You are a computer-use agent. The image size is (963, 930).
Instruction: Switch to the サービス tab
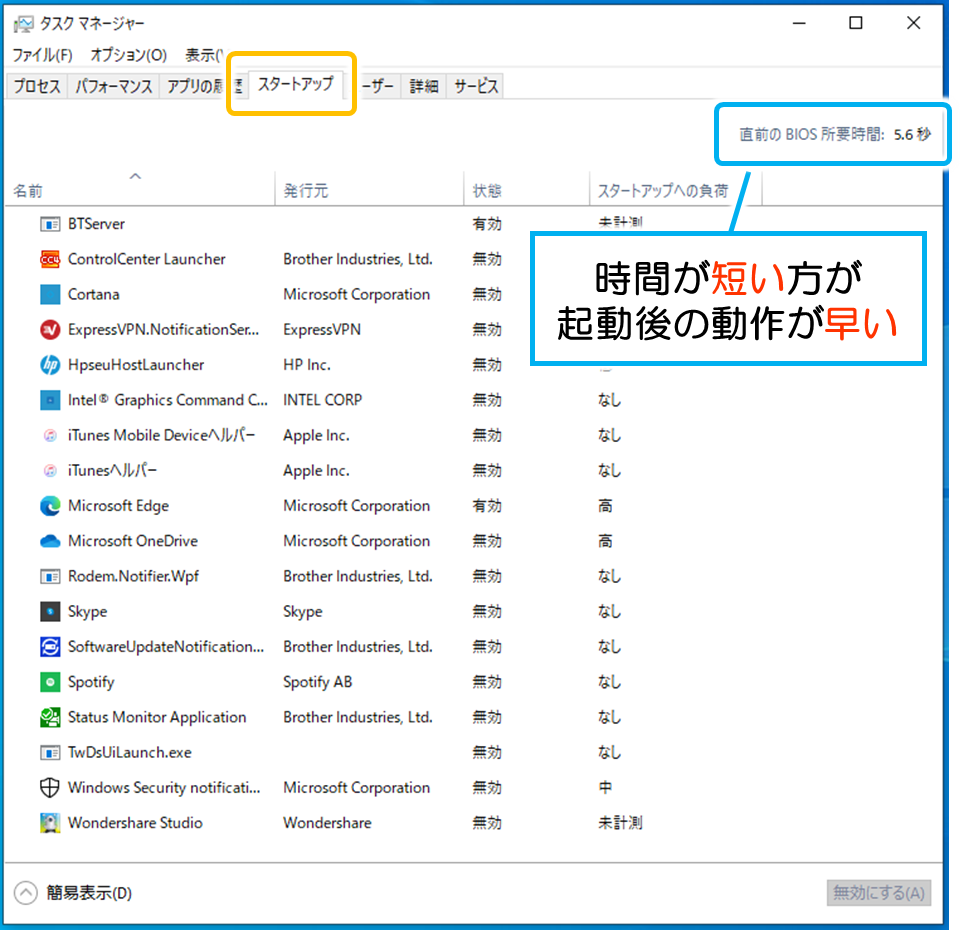coord(476,86)
